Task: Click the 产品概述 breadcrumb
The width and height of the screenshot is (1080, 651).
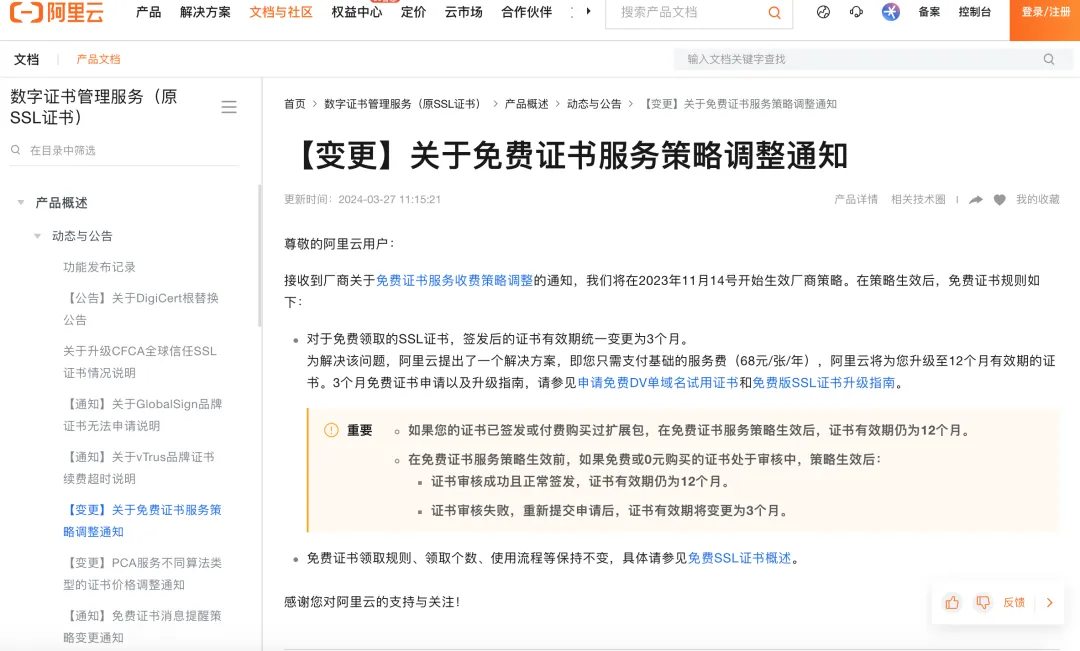Action: (x=526, y=104)
